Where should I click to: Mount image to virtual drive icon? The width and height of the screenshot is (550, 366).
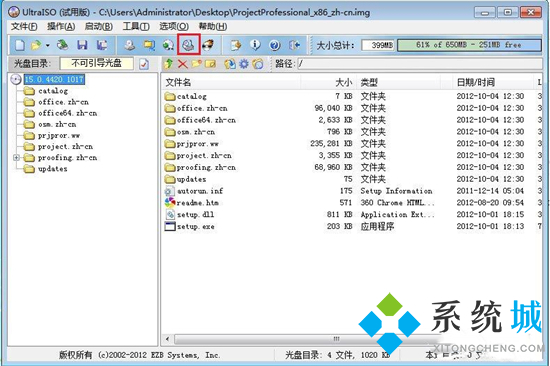[189, 45]
